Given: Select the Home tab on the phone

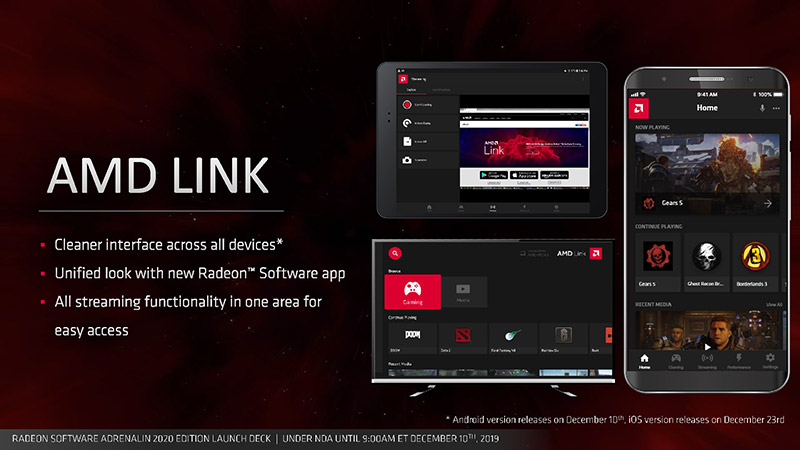Looking at the screenshot, I should point(644,361).
